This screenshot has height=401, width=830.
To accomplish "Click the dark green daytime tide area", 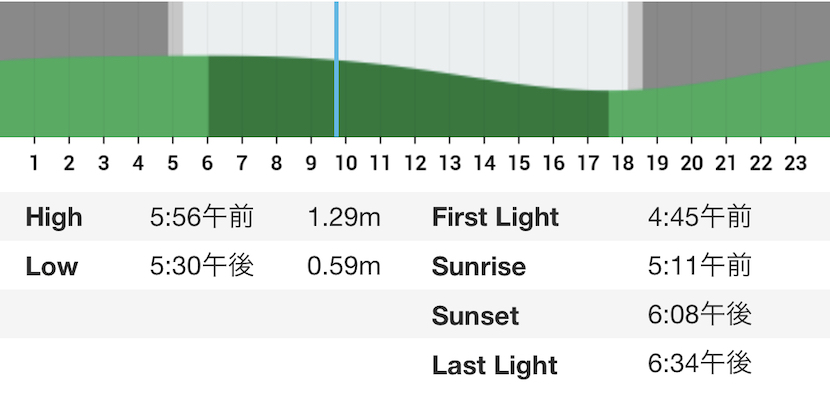I will (x=408, y=106).
